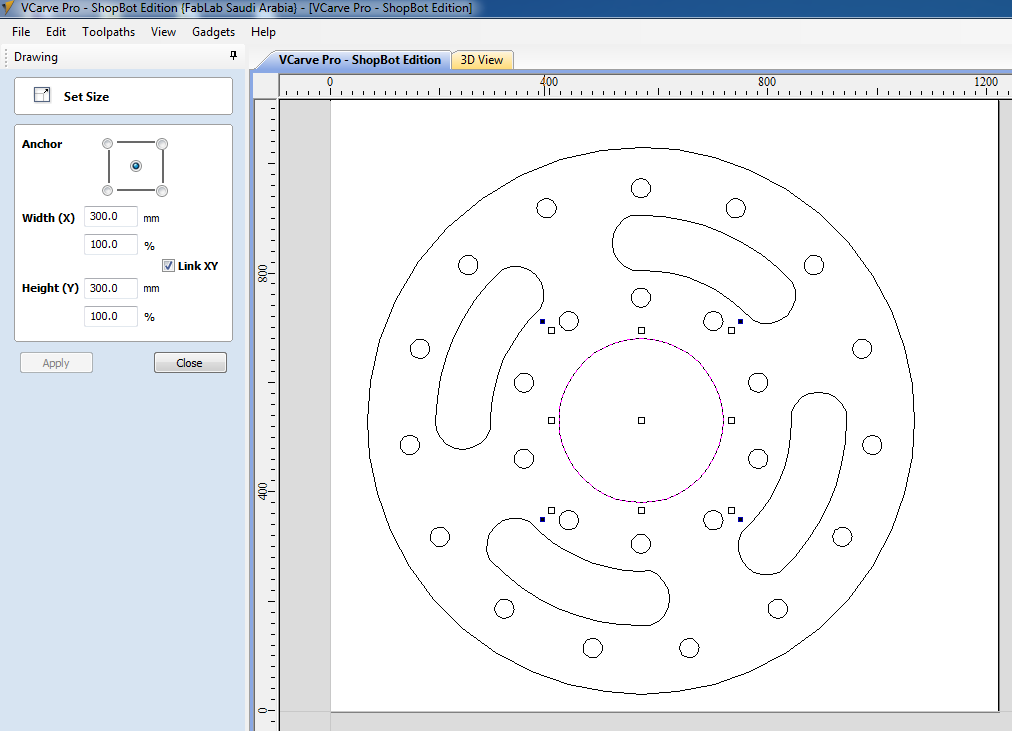The height and width of the screenshot is (731, 1012).
Task: Click the Apply button
Action: point(56,363)
